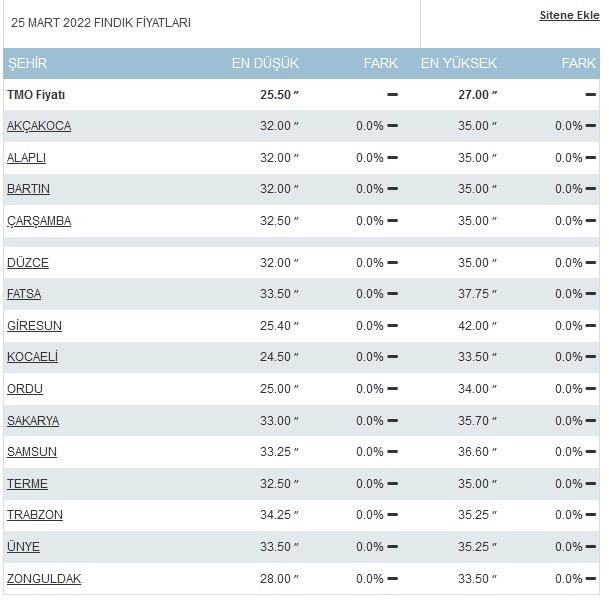Click the EN YÜKSEK column header
The width and height of the screenshot is (609, 607).
459,63
